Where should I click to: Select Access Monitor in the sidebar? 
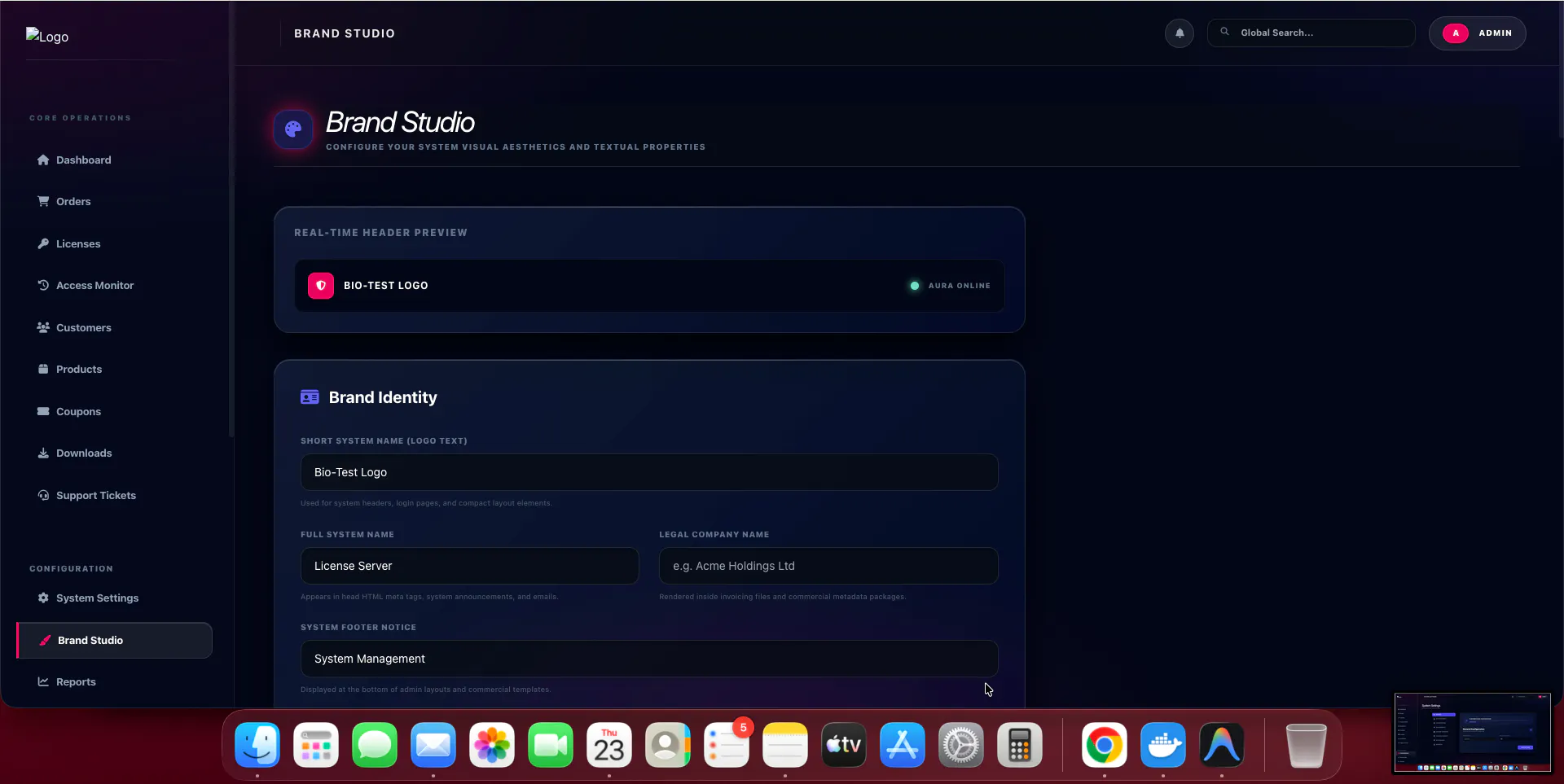114,285
